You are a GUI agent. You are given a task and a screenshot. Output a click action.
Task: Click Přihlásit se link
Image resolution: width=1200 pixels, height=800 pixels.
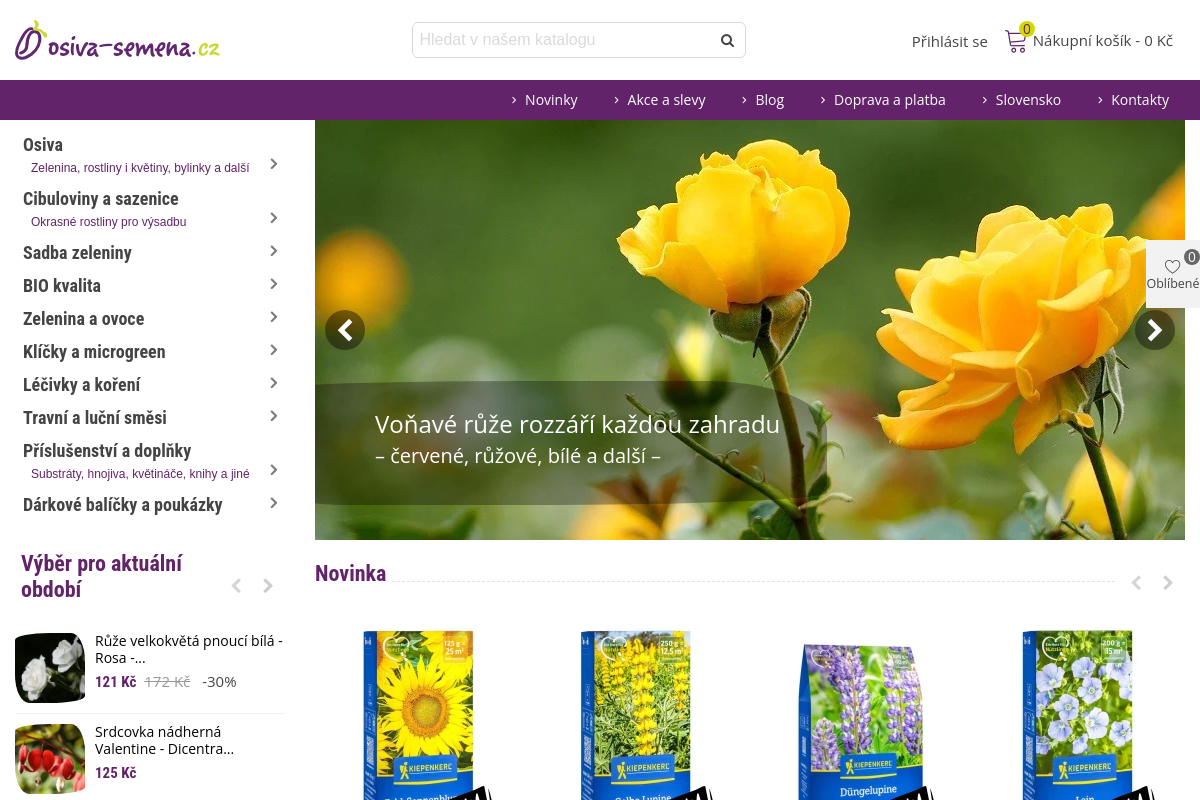[x=949, y=42]
